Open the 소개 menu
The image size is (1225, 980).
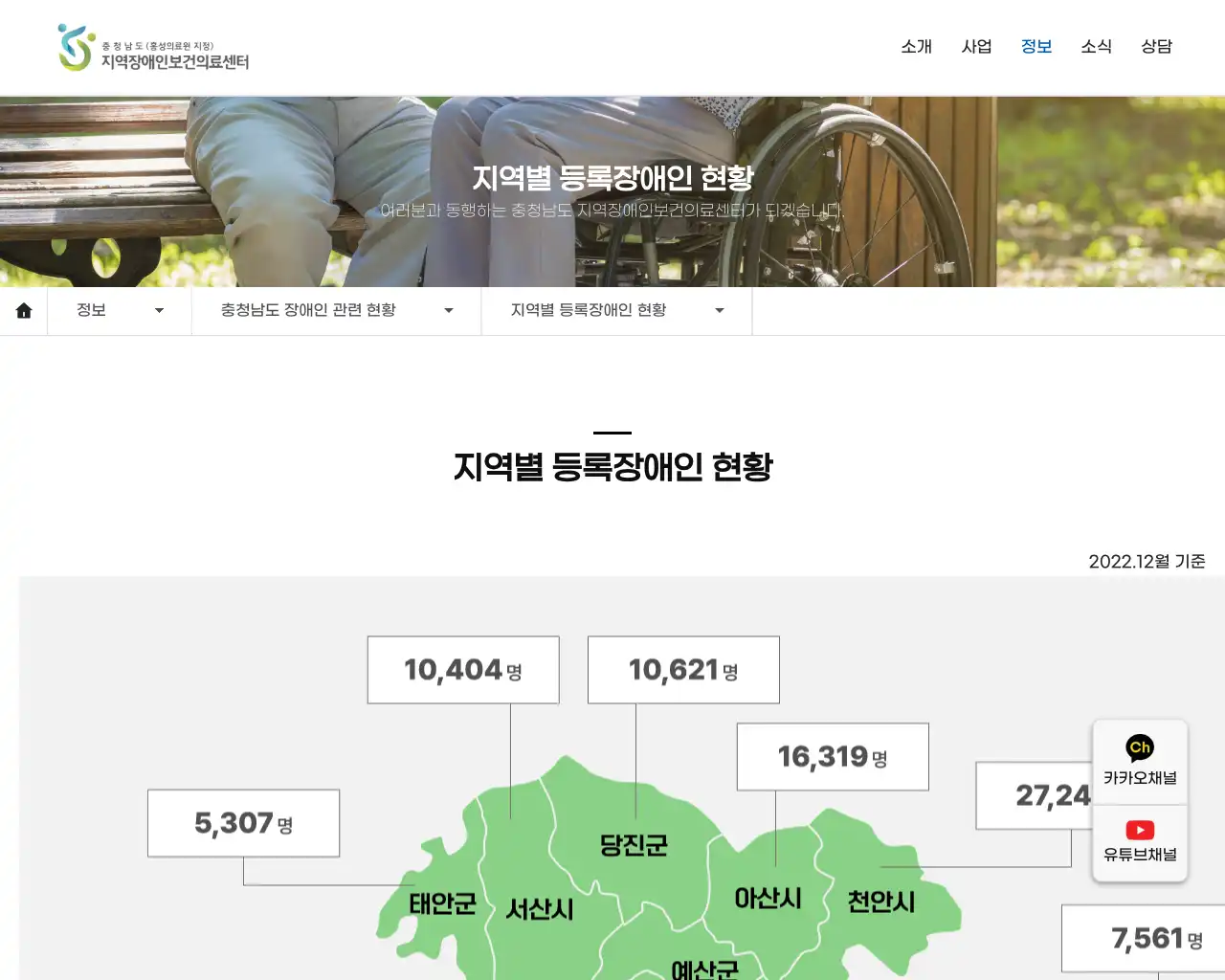click(x=916, y=46)
